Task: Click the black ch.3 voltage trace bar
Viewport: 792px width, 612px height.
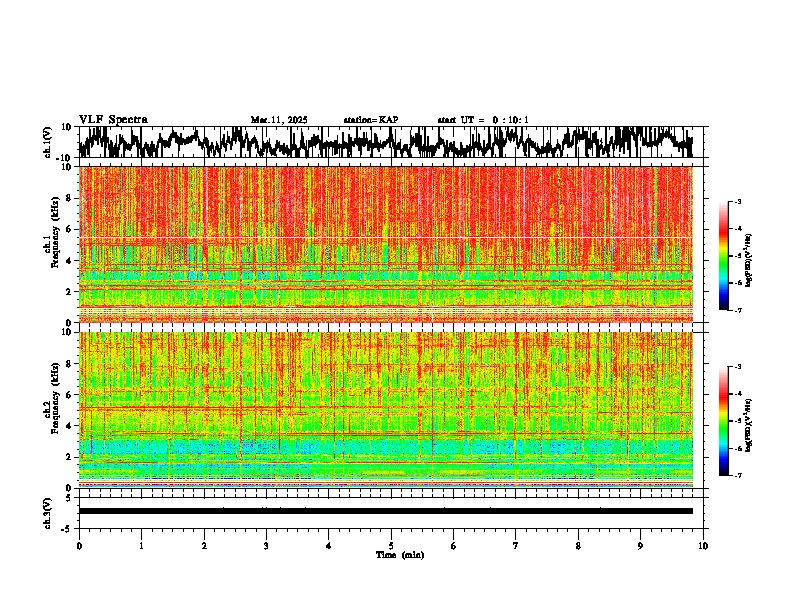Action: coord(385,511)
